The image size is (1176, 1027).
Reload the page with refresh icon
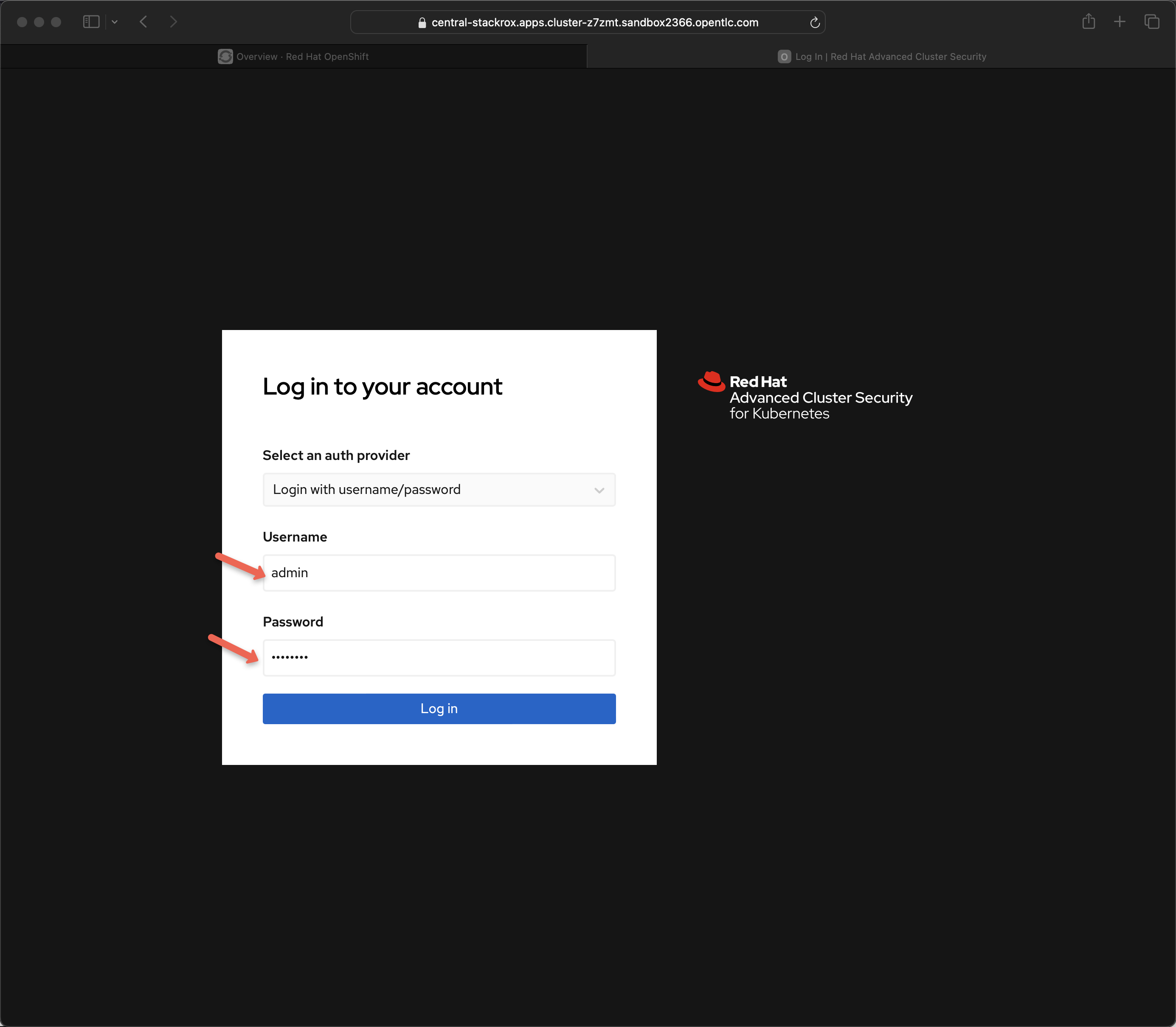pyautogui.click(x=815, y=23)
